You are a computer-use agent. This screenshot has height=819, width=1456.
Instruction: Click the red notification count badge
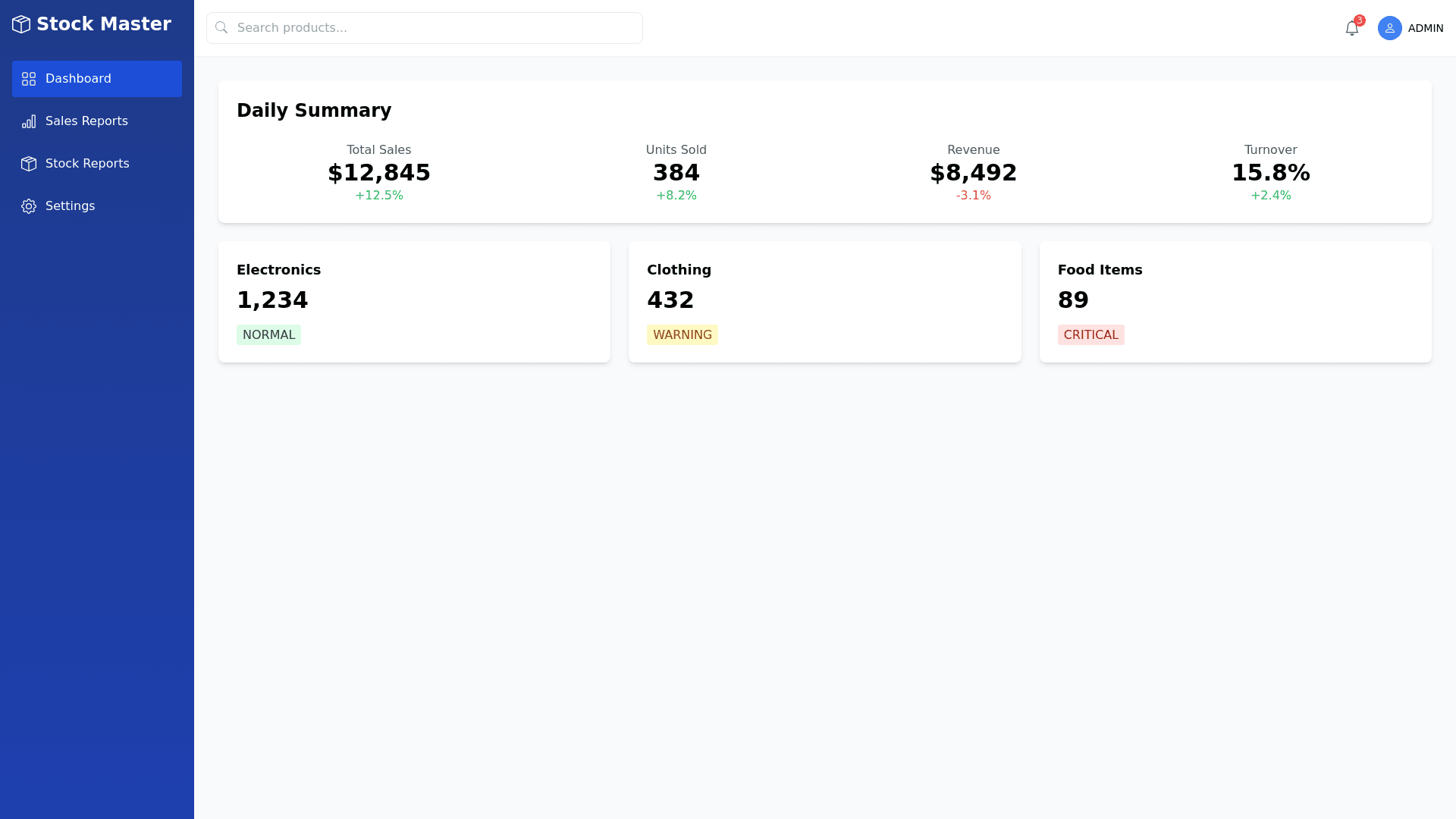(1360, 20)
